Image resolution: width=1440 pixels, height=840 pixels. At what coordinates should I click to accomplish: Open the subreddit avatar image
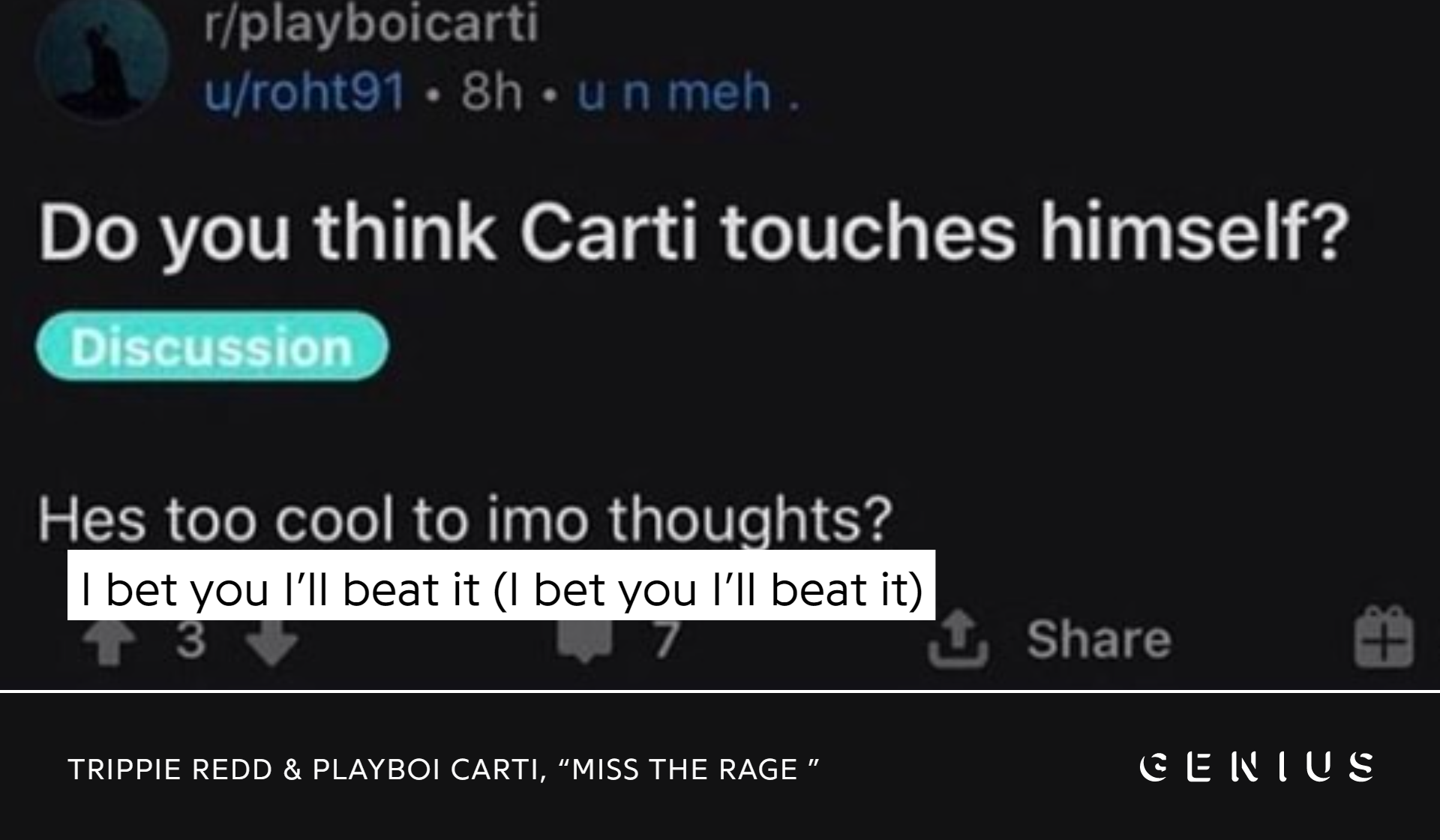(x=102, y=58)
